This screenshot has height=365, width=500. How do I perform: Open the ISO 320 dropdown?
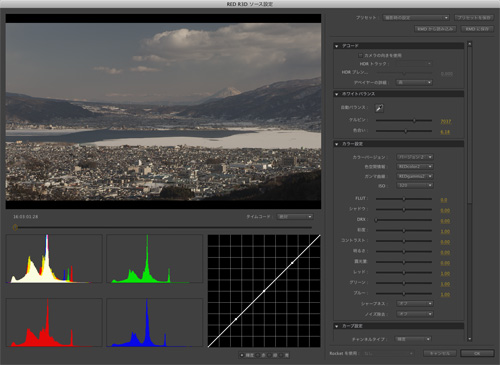[415, 185]
